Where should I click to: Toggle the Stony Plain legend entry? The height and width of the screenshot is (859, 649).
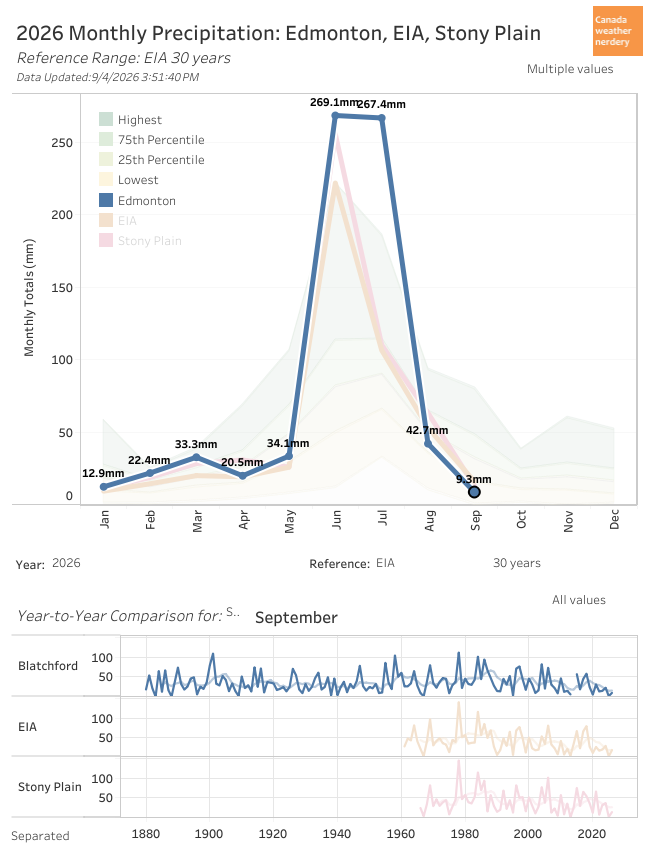click(140, 240)
